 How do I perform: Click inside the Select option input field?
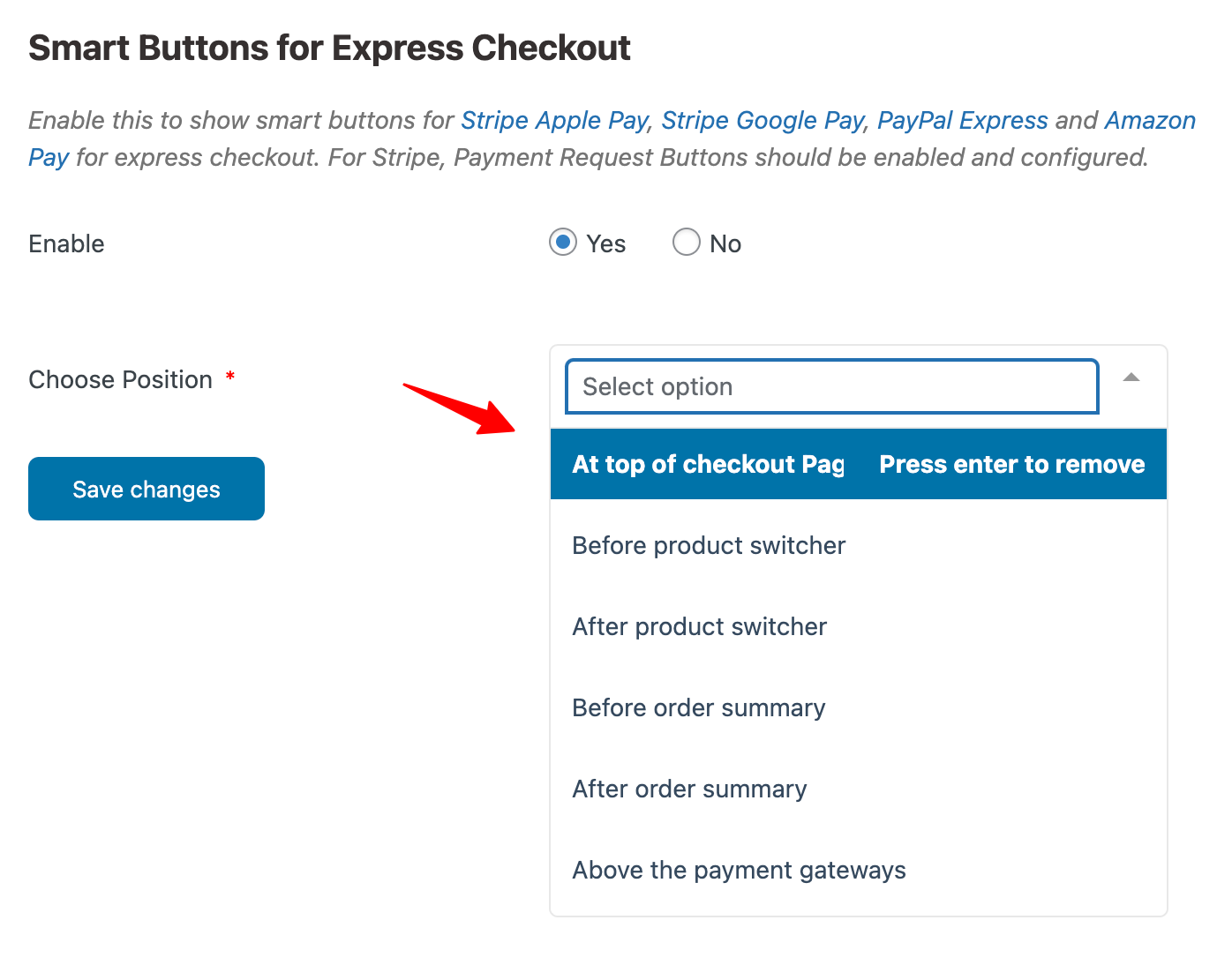pyautogui.click(x=830, y=386)
